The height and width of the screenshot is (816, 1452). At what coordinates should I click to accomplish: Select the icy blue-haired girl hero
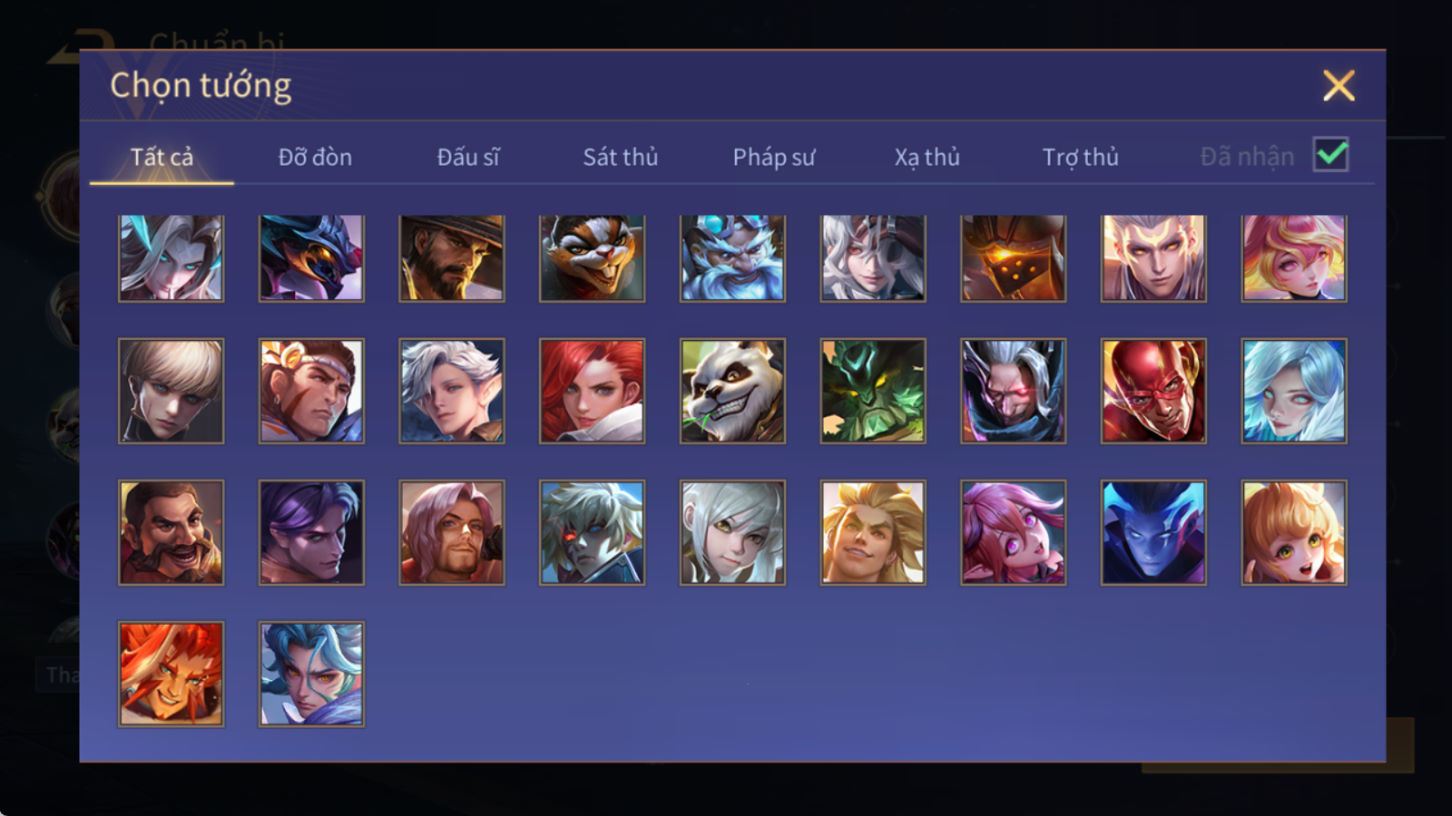click(1294, 391)
